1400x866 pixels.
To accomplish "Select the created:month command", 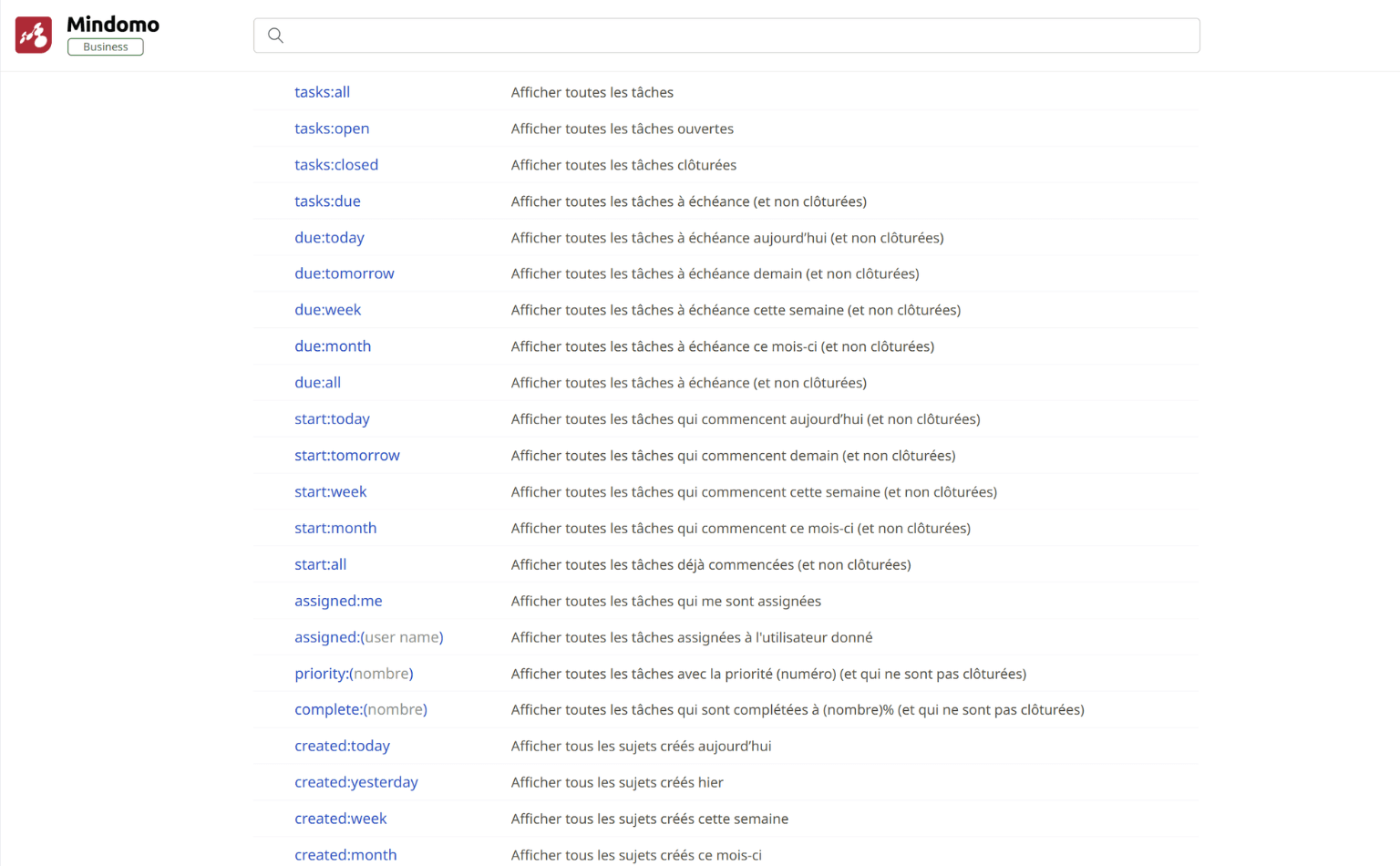I will 345,855.
